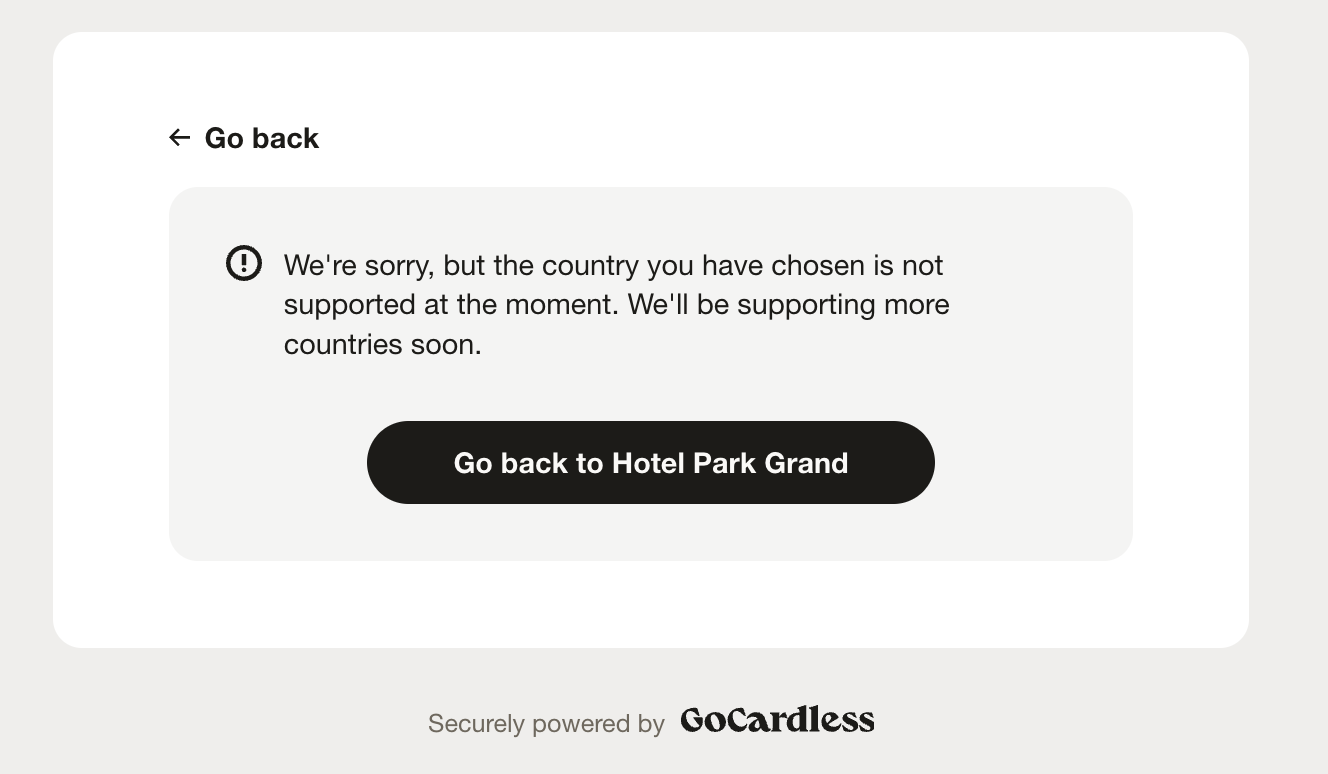Return to the merchant via the dark pill button
The width and height of the screenshot is (1328, 774).
coord(651,462)
